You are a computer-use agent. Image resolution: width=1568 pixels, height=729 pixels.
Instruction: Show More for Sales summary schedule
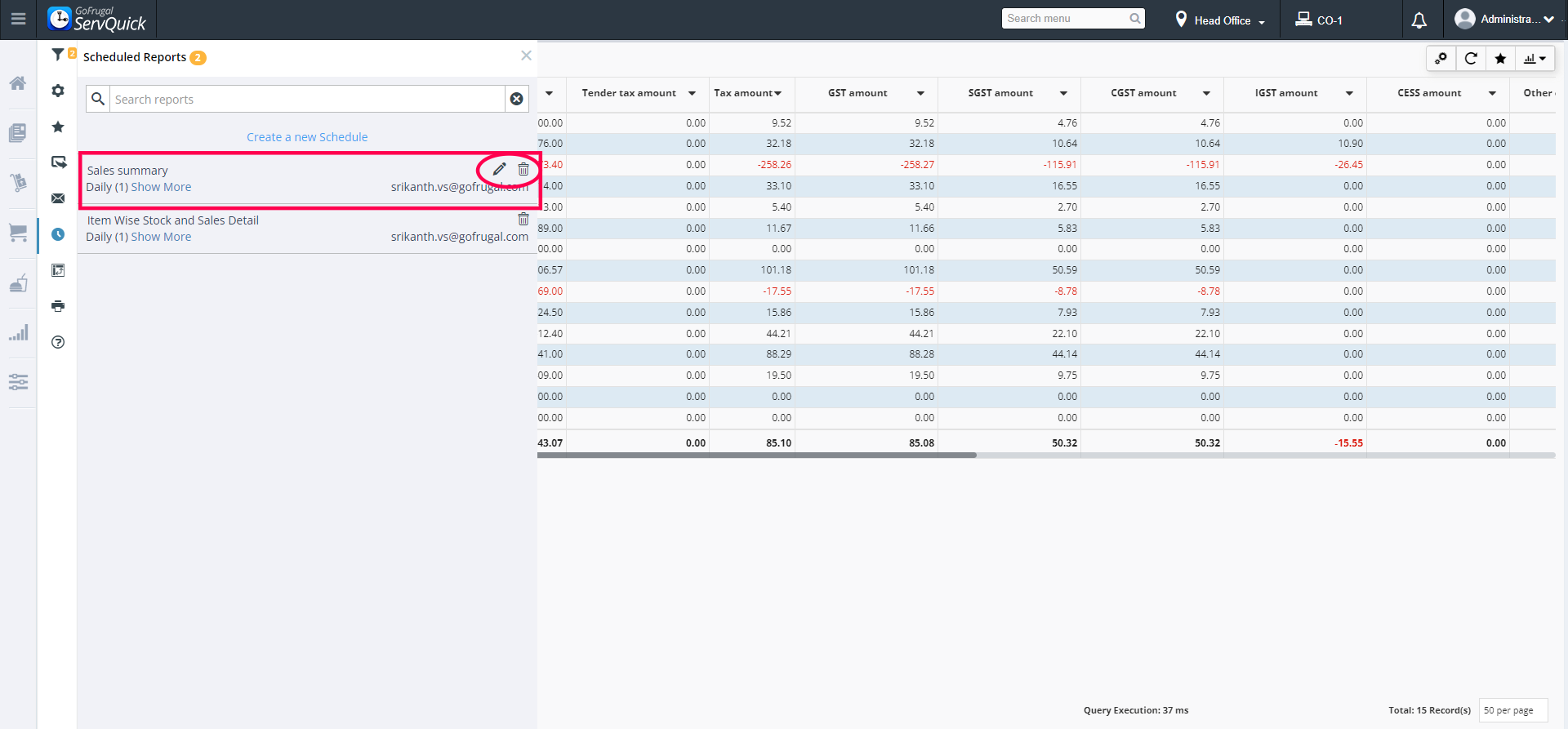click(161, 187)
